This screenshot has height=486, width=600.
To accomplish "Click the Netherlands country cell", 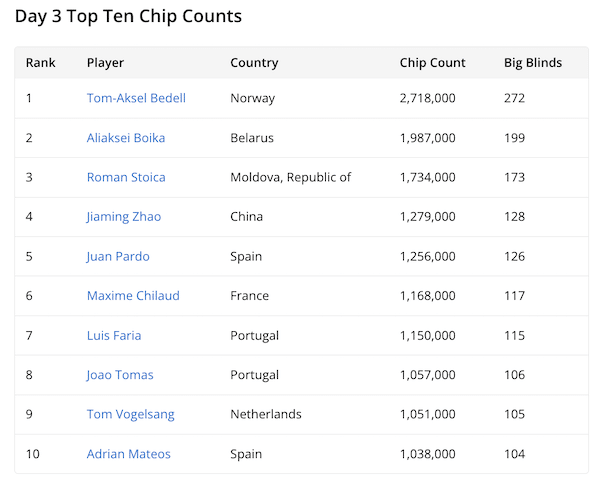I will pyautogui.click(x=266, y=414).
